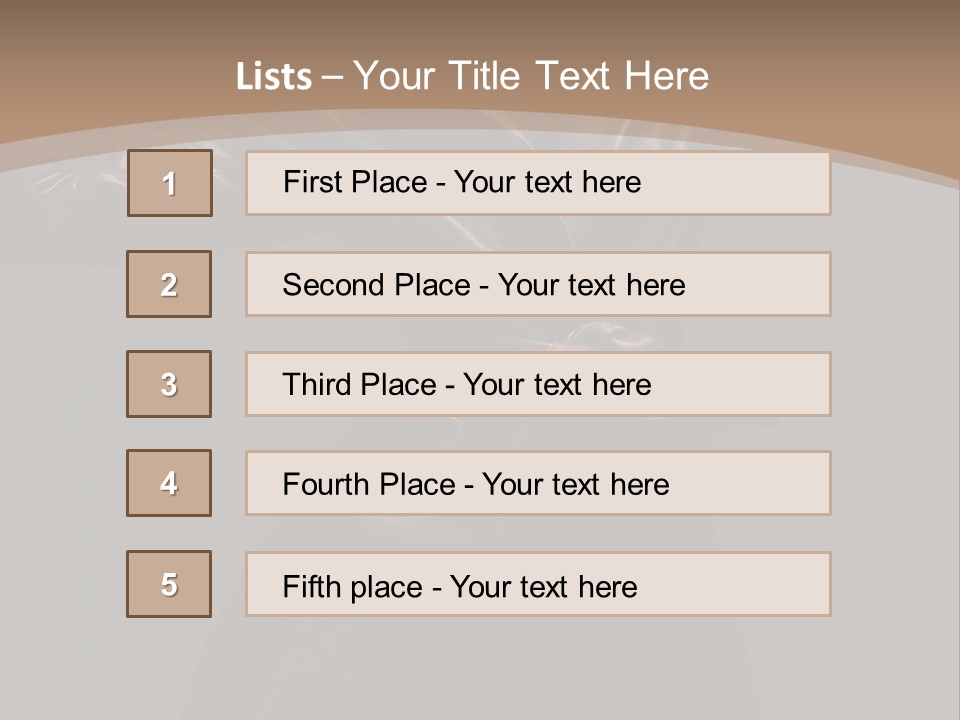
Task: Click "Your Title Text Here" in title
Action: point(531,76)
